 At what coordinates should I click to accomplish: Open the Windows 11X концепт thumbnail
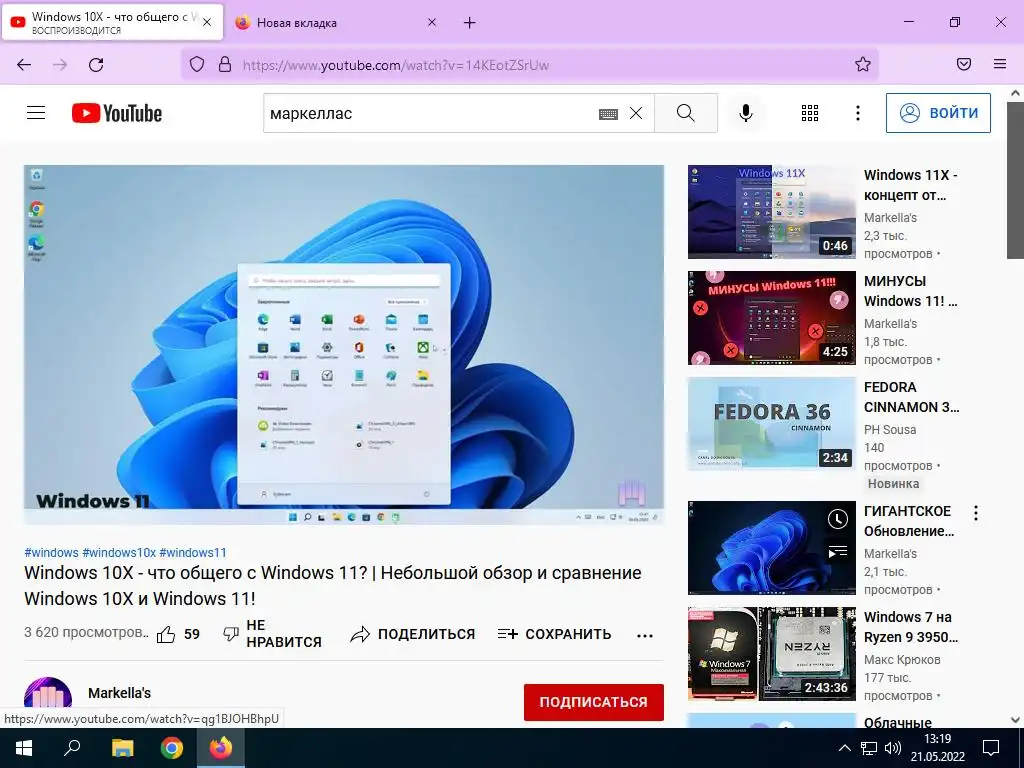[771, 212]
